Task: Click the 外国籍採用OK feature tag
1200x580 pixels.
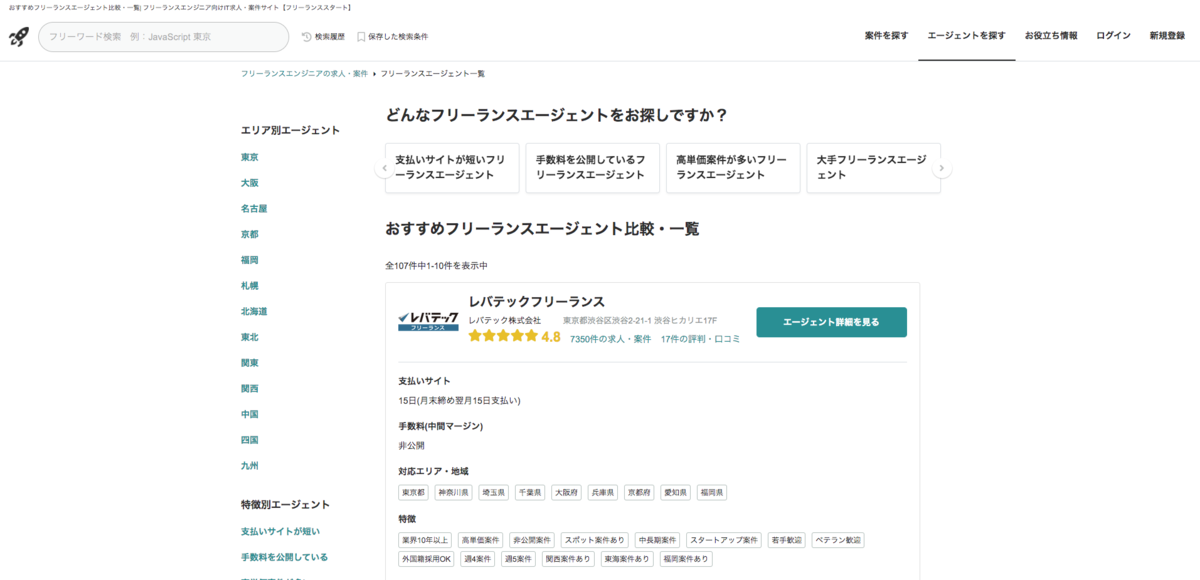Action: pos(427,559)
